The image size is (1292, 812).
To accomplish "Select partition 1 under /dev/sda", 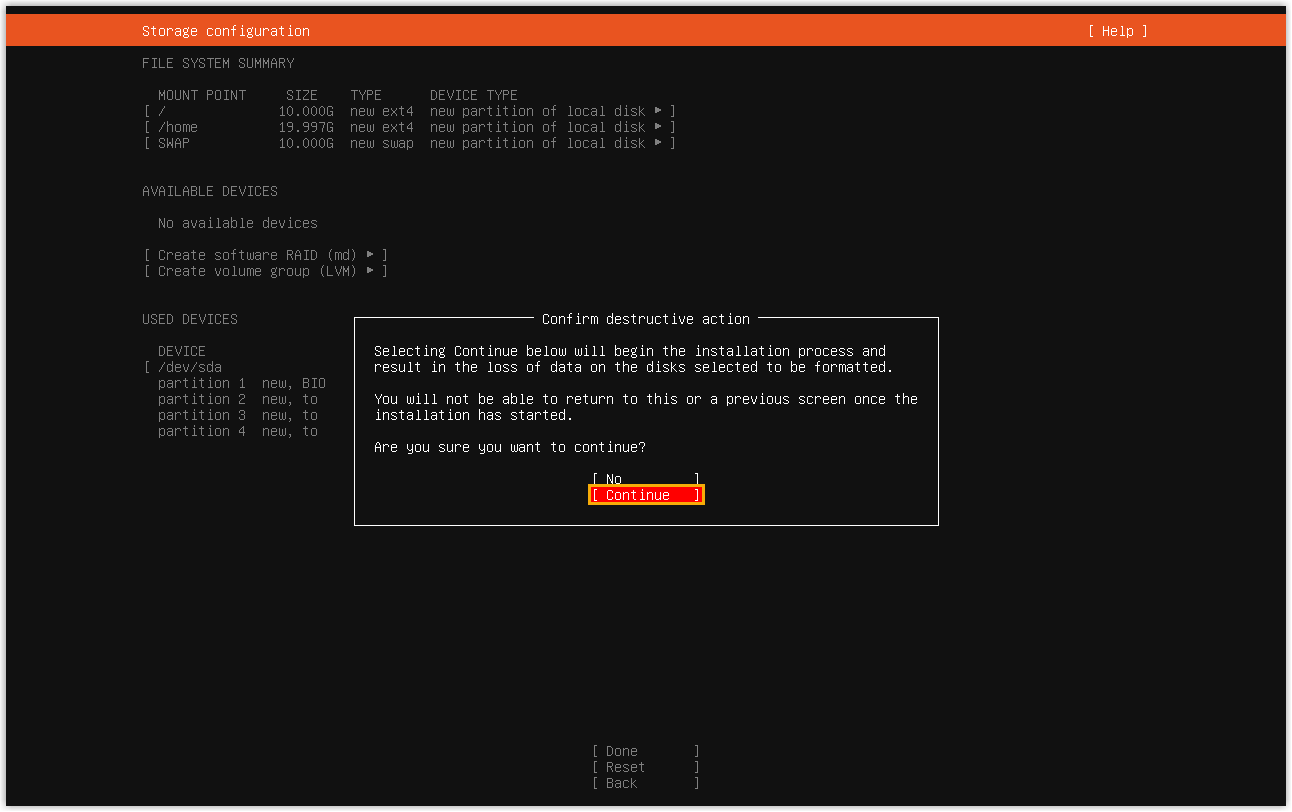I will 201,383.
